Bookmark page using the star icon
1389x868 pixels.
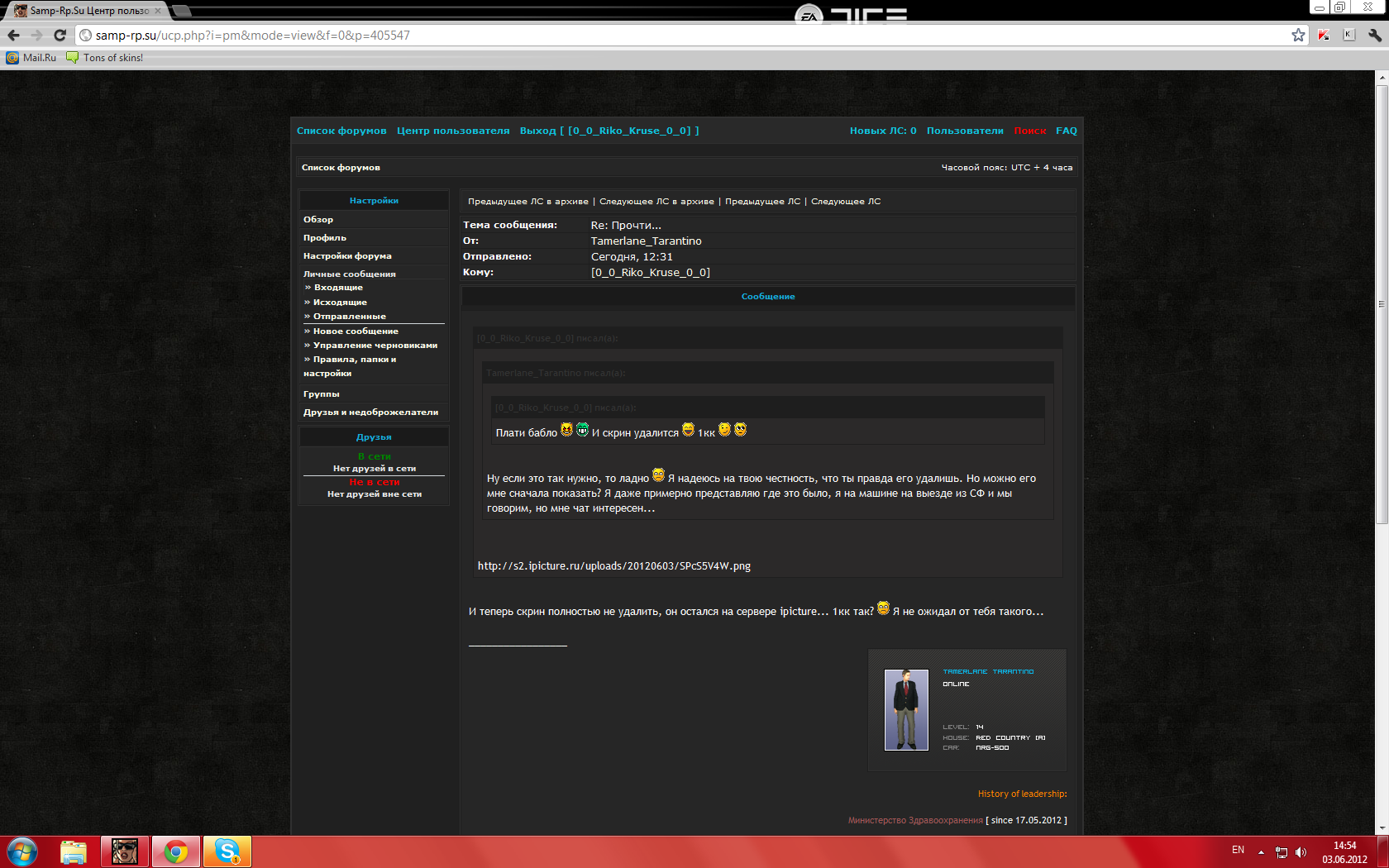tap(1298, 35)
